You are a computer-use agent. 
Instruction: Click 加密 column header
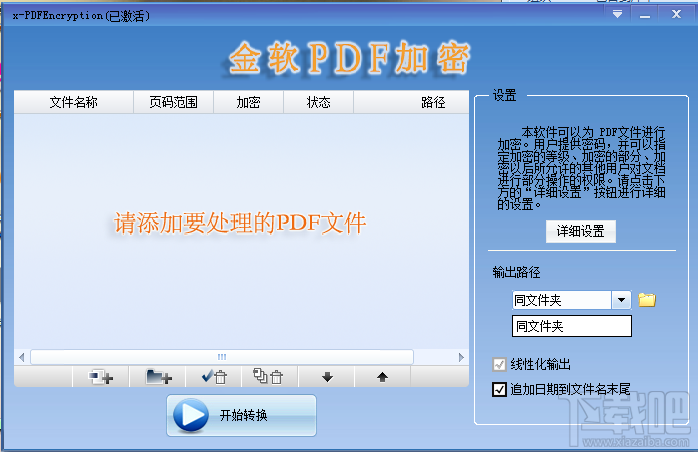pyautogui.click(x=248, y=102)
